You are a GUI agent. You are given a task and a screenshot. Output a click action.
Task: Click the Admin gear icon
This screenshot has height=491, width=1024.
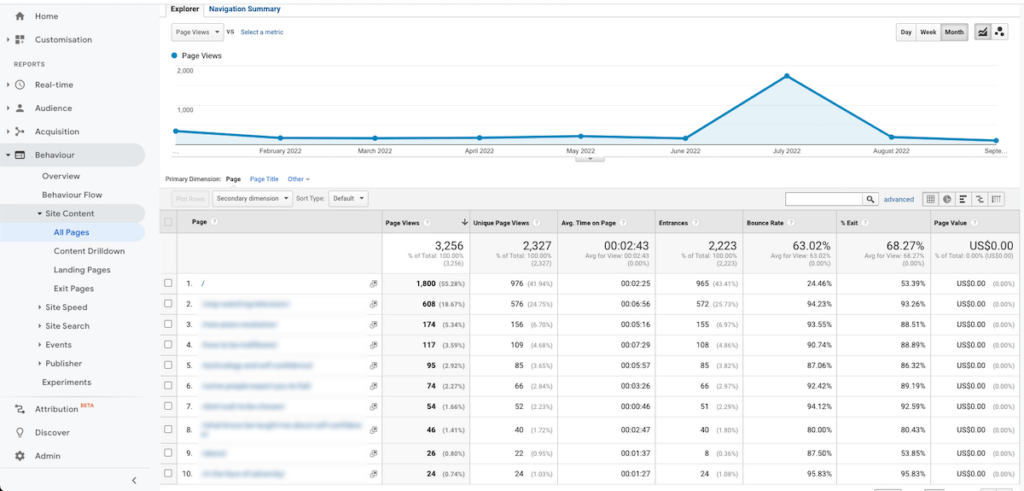[20, 456]
